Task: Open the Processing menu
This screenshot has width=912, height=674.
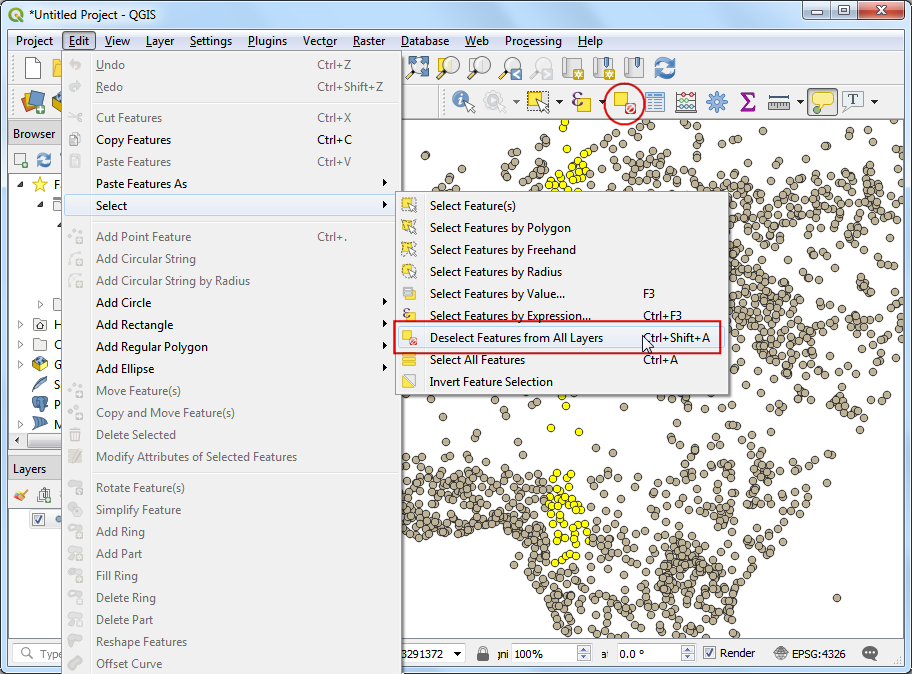Action: pyautogui.click(x=533, y=41)
